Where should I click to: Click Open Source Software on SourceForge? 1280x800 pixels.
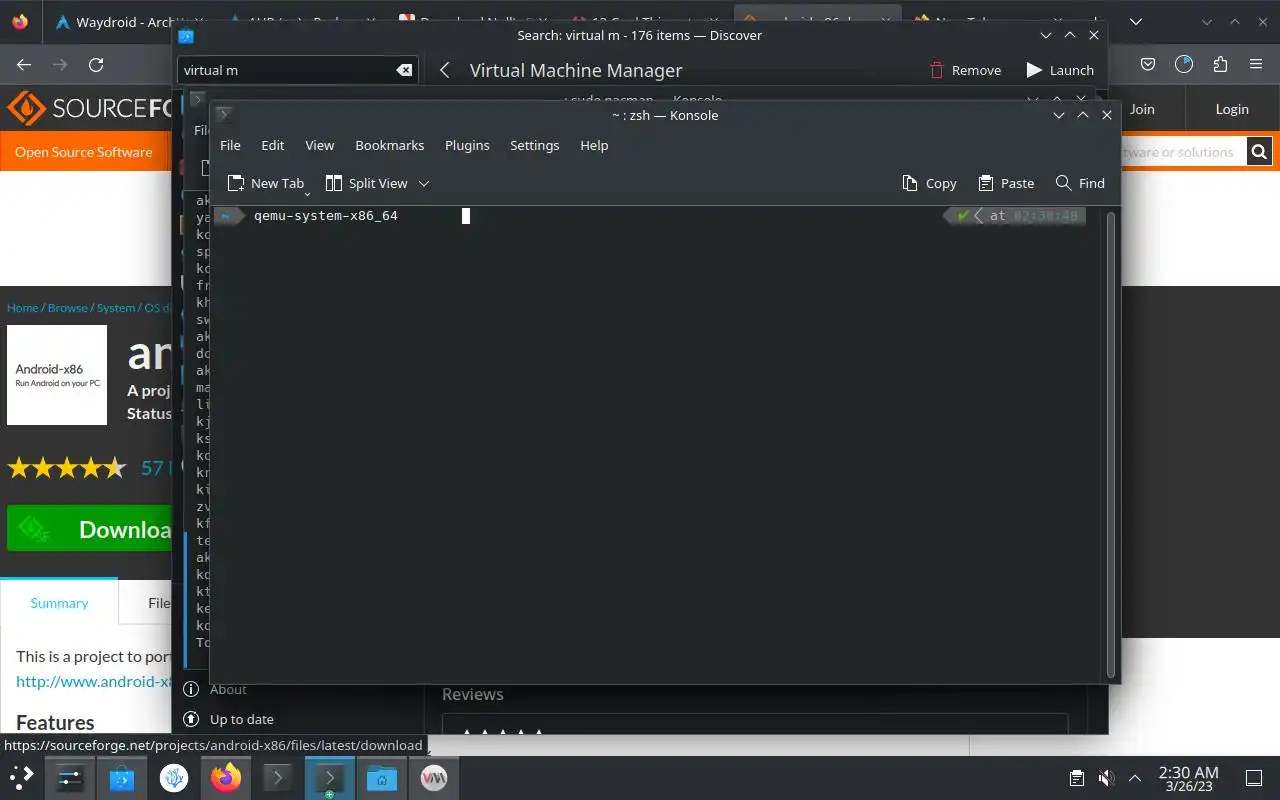(84, 152)
